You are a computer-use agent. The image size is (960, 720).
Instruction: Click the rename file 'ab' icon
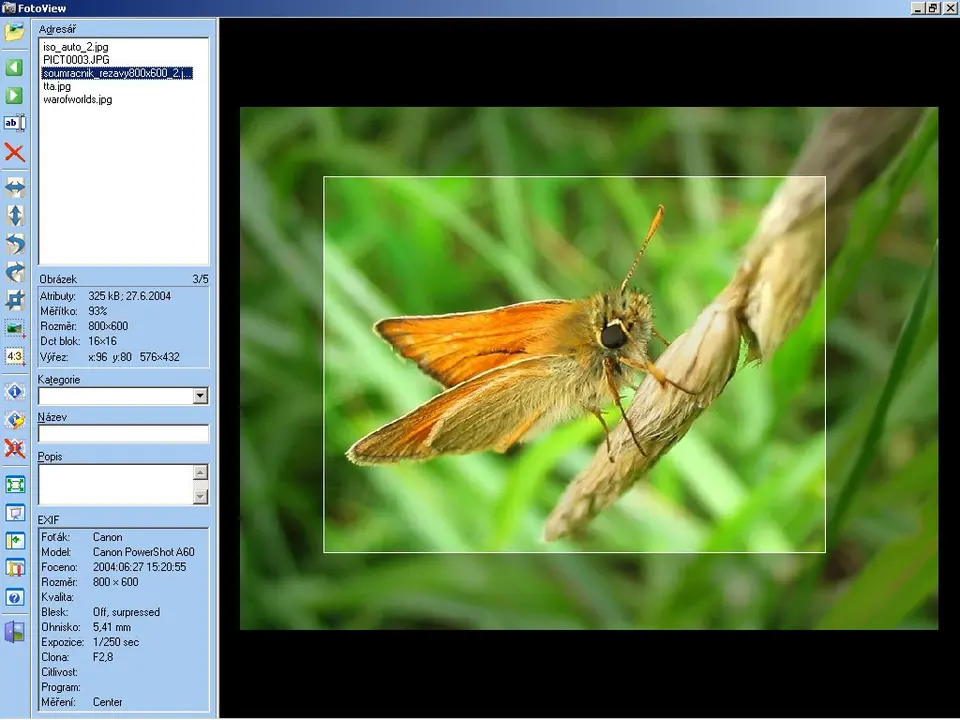point(14,124)
